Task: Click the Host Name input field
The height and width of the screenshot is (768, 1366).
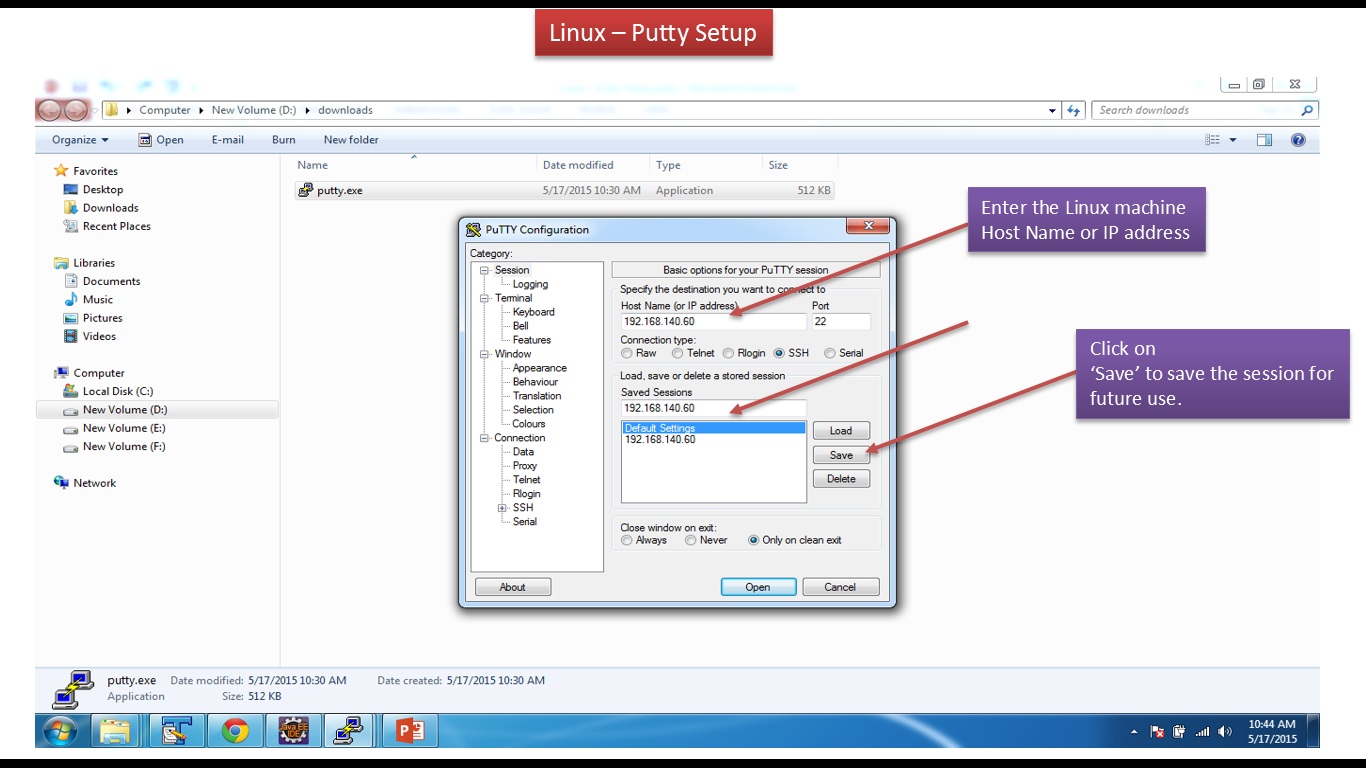Action: click(713, 322)
